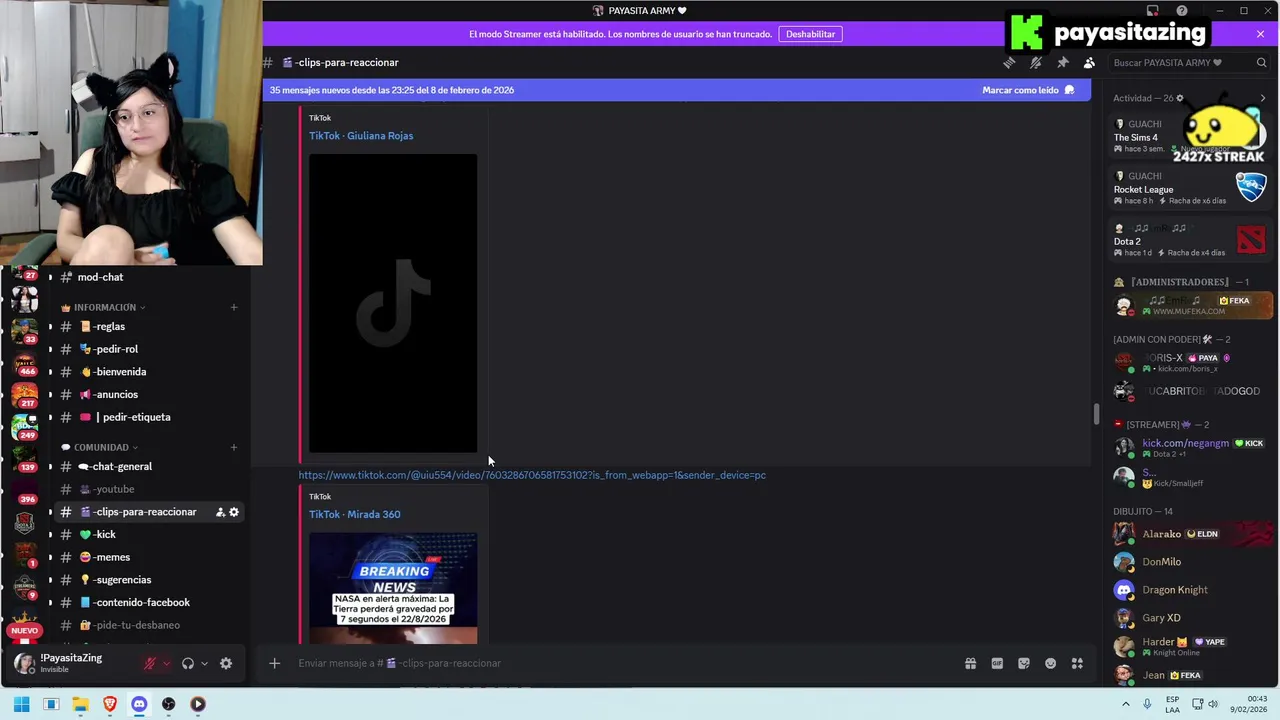Toggle the headphones deafen button
Viewport: 1280px width, 720px height.
[187, 663]
